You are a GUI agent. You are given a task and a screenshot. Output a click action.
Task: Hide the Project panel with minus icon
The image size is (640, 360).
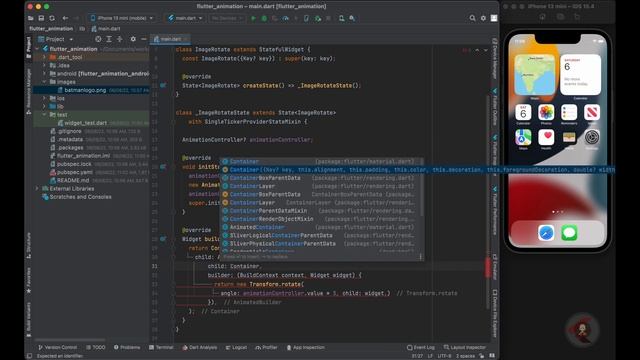(144, 39)
